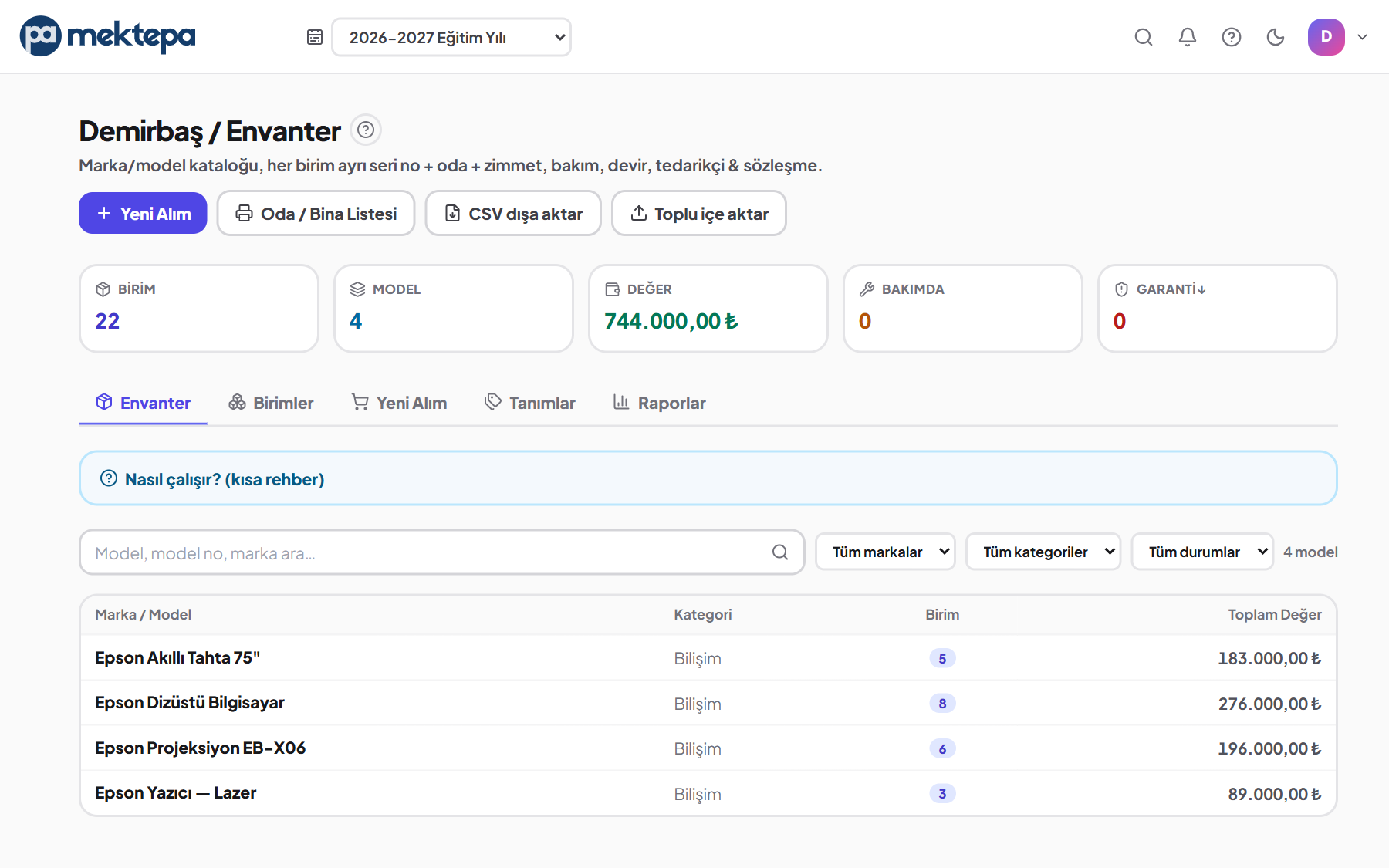Click Toplu içe aktar button
The width and height of the screenshot is (1389, 868).
(699, 213)
